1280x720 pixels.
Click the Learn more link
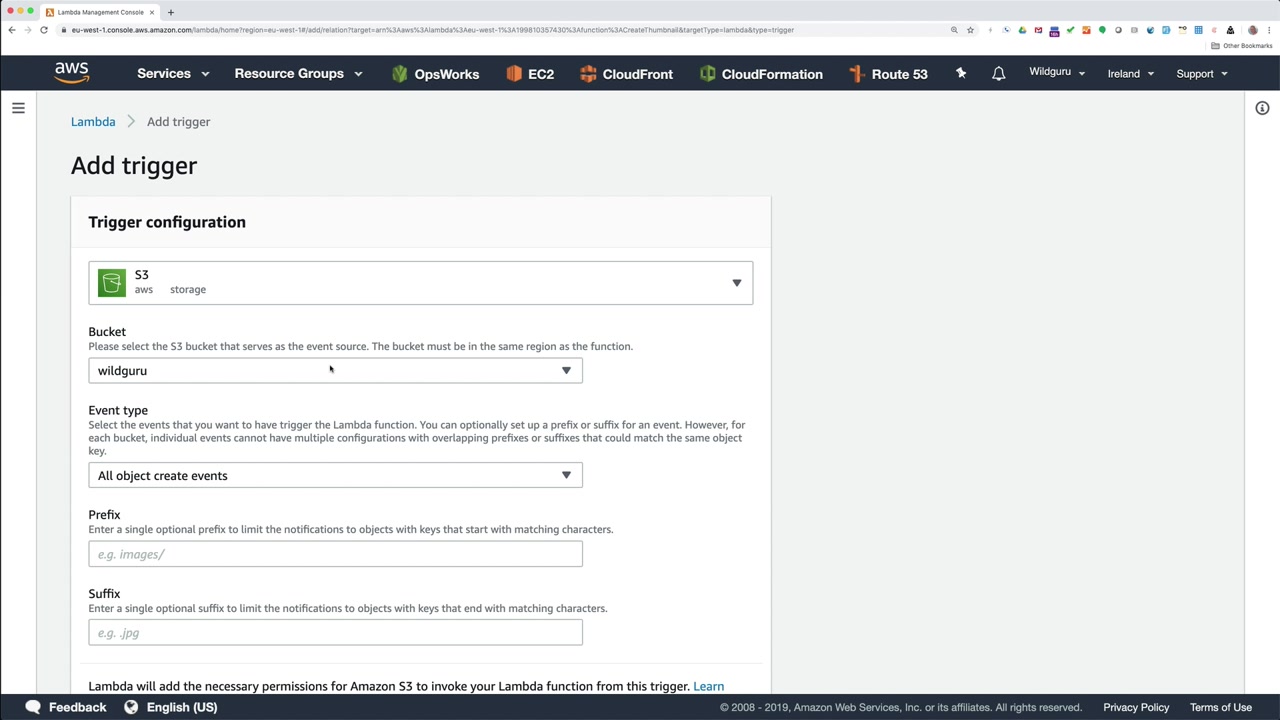point(708,686)
